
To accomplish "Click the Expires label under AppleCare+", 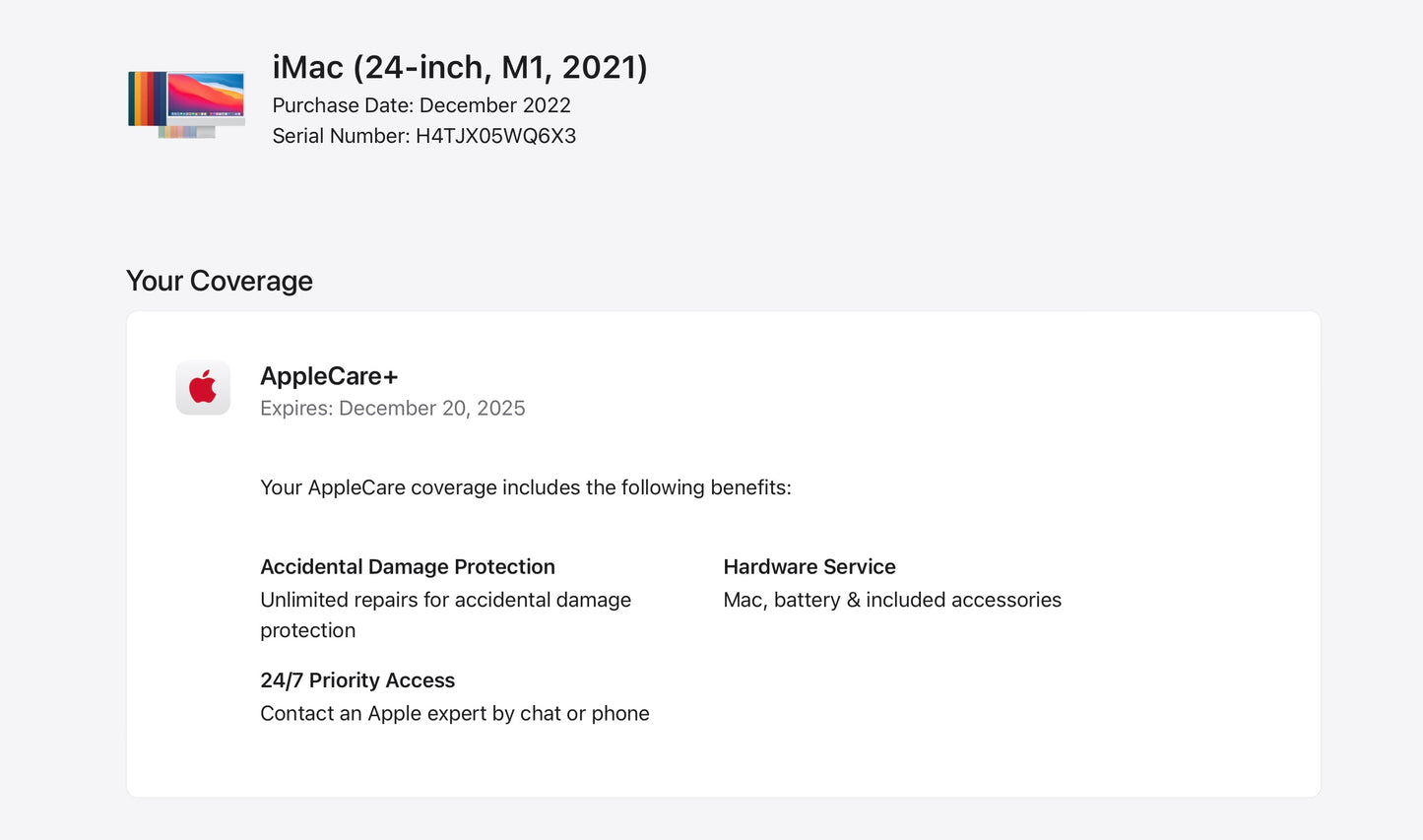I will pyautogui.click(x=295, y=408).
